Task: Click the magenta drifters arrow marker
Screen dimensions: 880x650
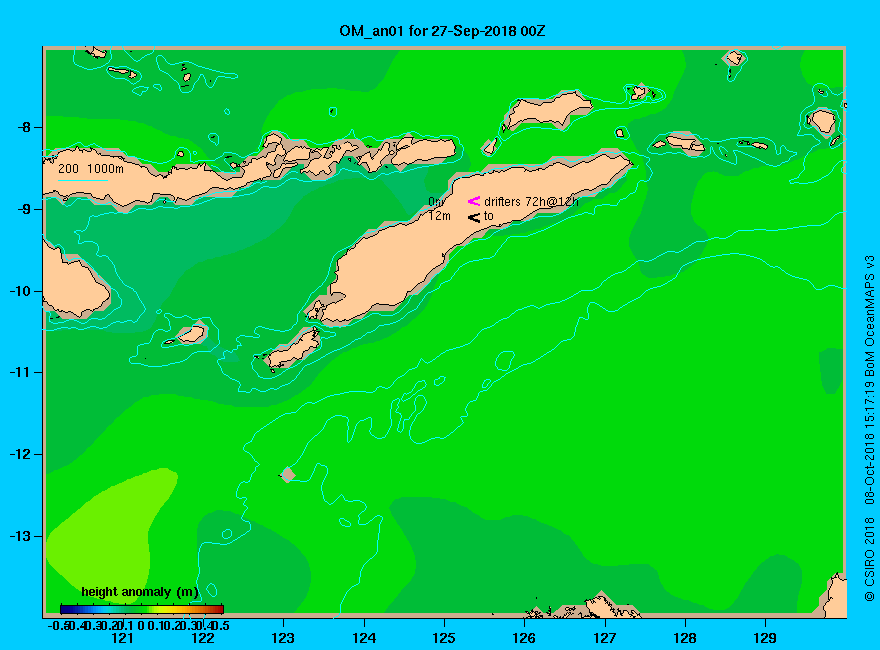Action: coord(474,201)
